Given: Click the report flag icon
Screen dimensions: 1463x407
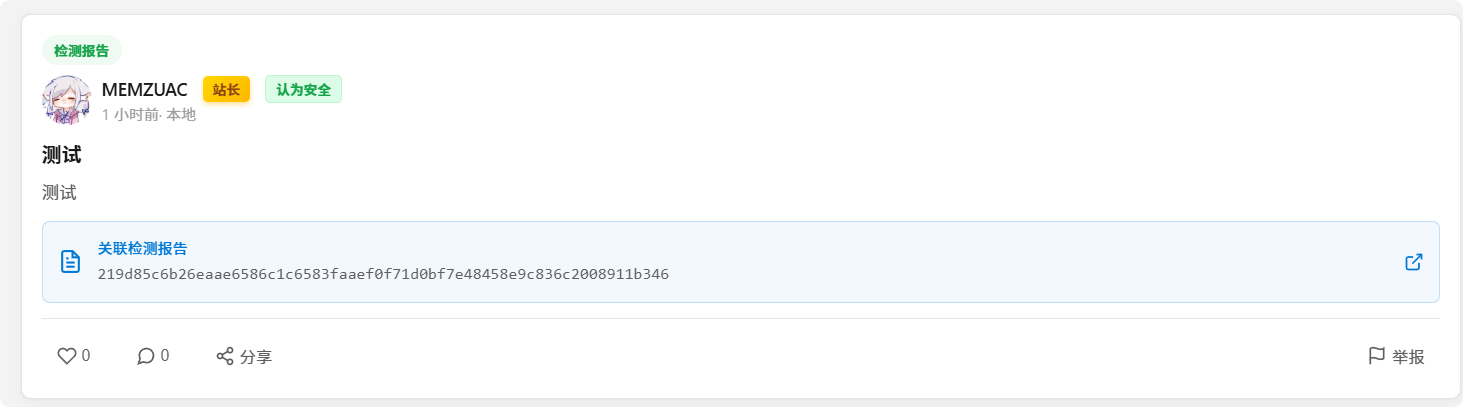Looking at the screenshot, I should coord(1376,356).
